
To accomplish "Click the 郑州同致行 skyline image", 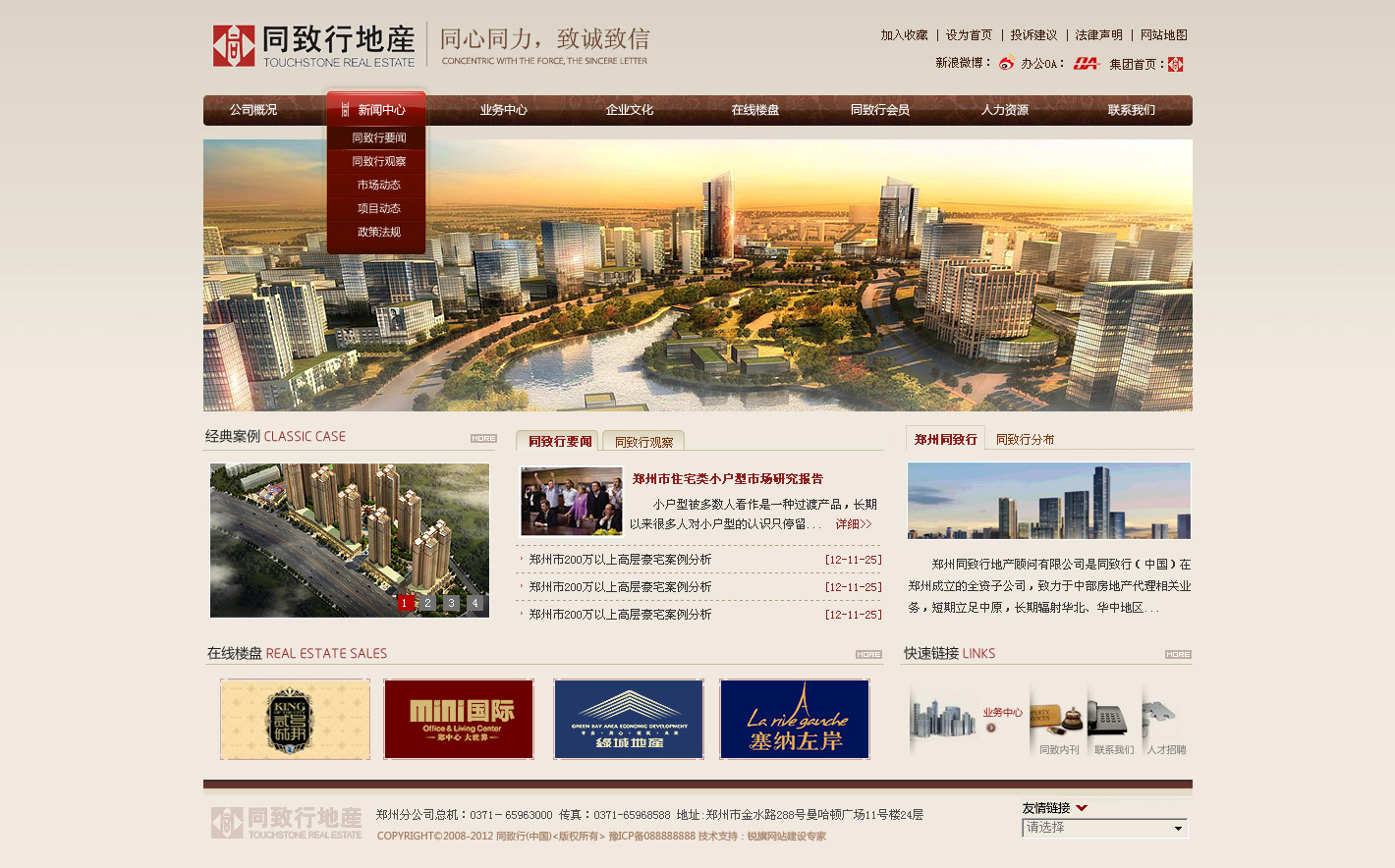I will (1049, 501).
